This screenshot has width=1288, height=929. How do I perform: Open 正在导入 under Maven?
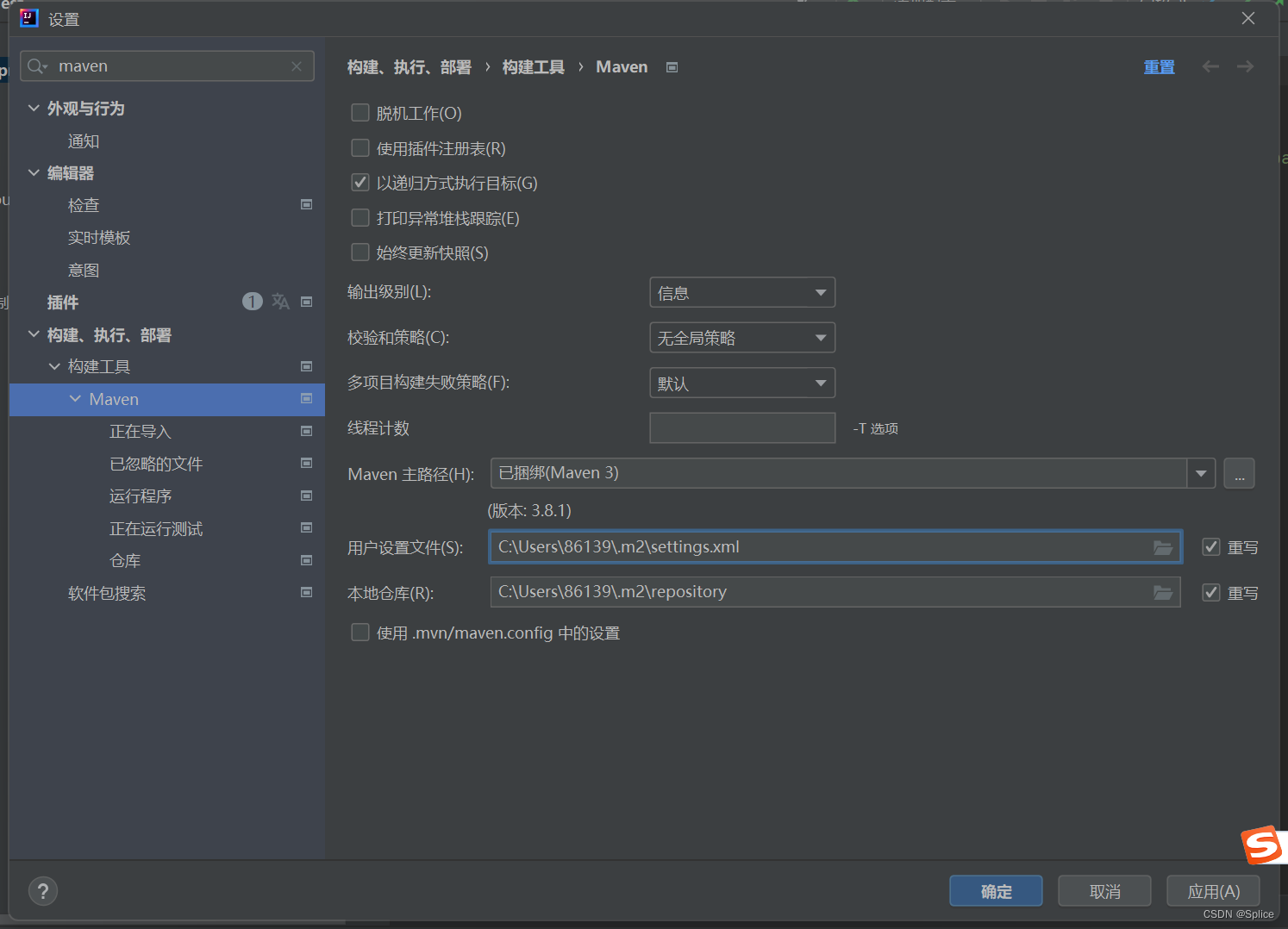pyautogui.click(x=141, y=432)
